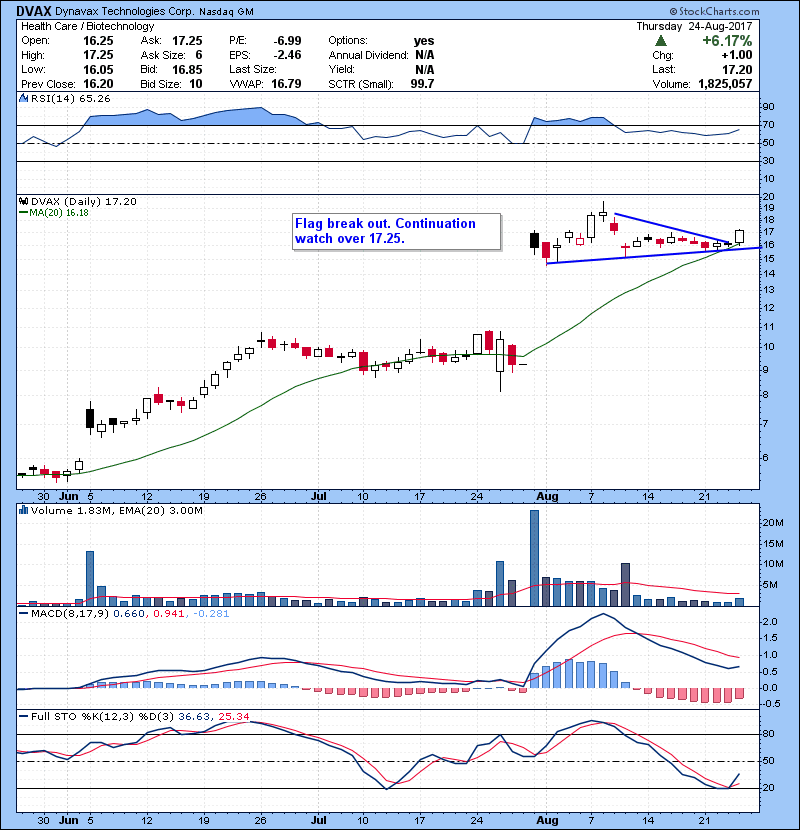800x830 pixels.
Task: Click the RSI(14) legend icon
Action: pyautogui.click(x=21, y=99)
